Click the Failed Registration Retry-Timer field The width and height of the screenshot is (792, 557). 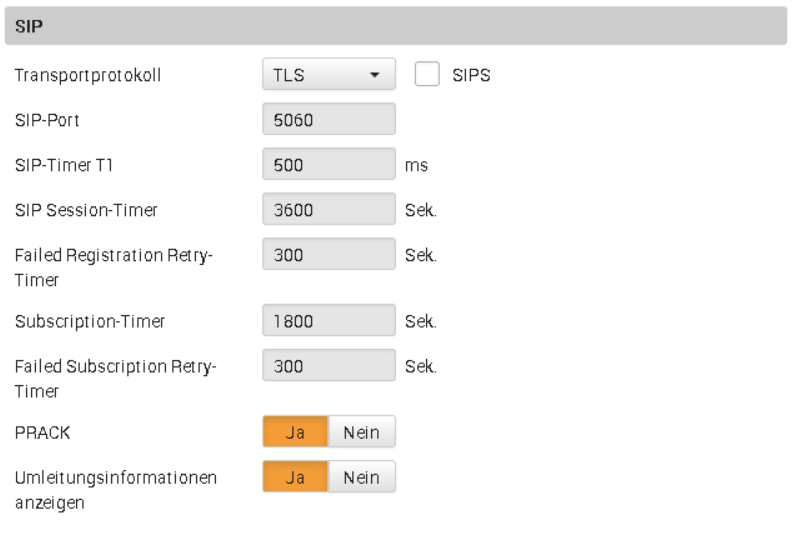point(329,254)
